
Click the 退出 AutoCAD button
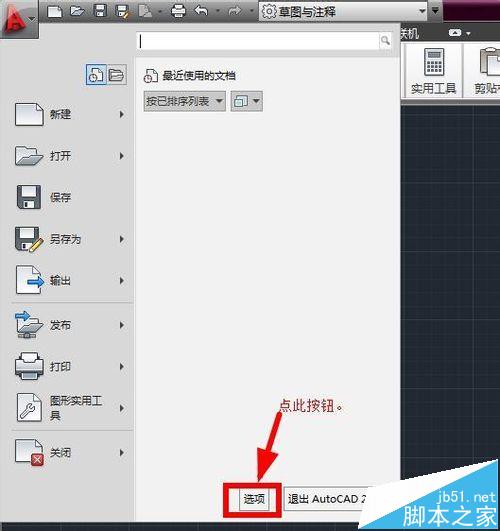pyautogui.click(x=327, y=499)
